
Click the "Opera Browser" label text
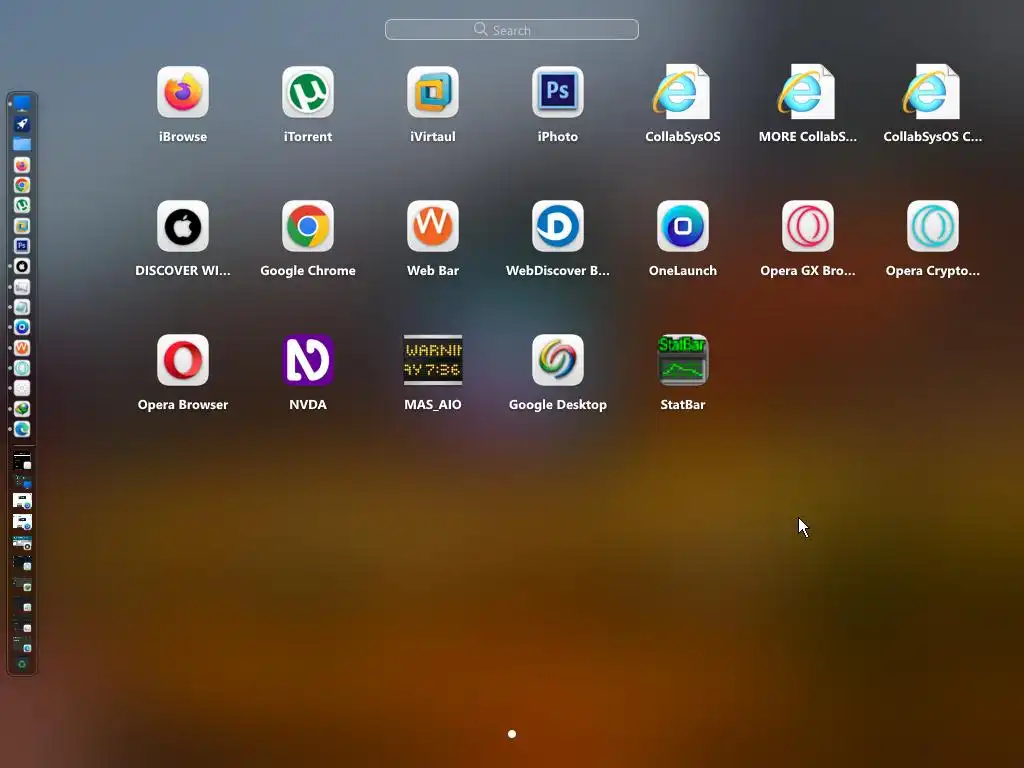coord(183,404)
